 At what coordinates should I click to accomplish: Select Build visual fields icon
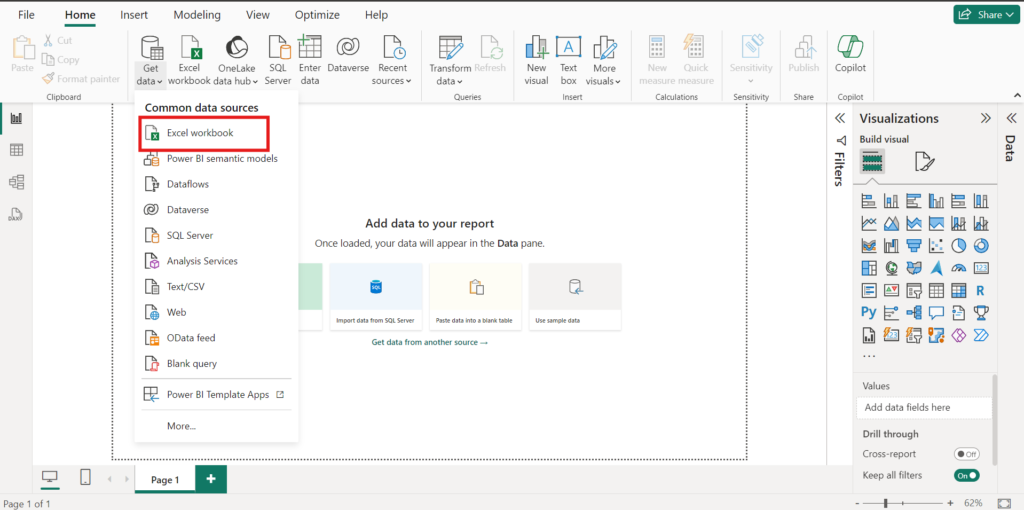(872, 161)
